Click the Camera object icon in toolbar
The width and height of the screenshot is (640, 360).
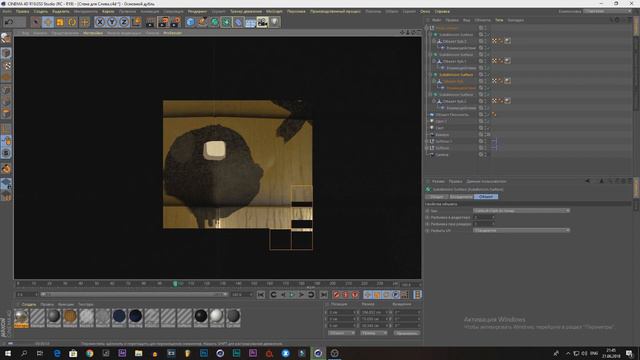[x=262, y=22]
